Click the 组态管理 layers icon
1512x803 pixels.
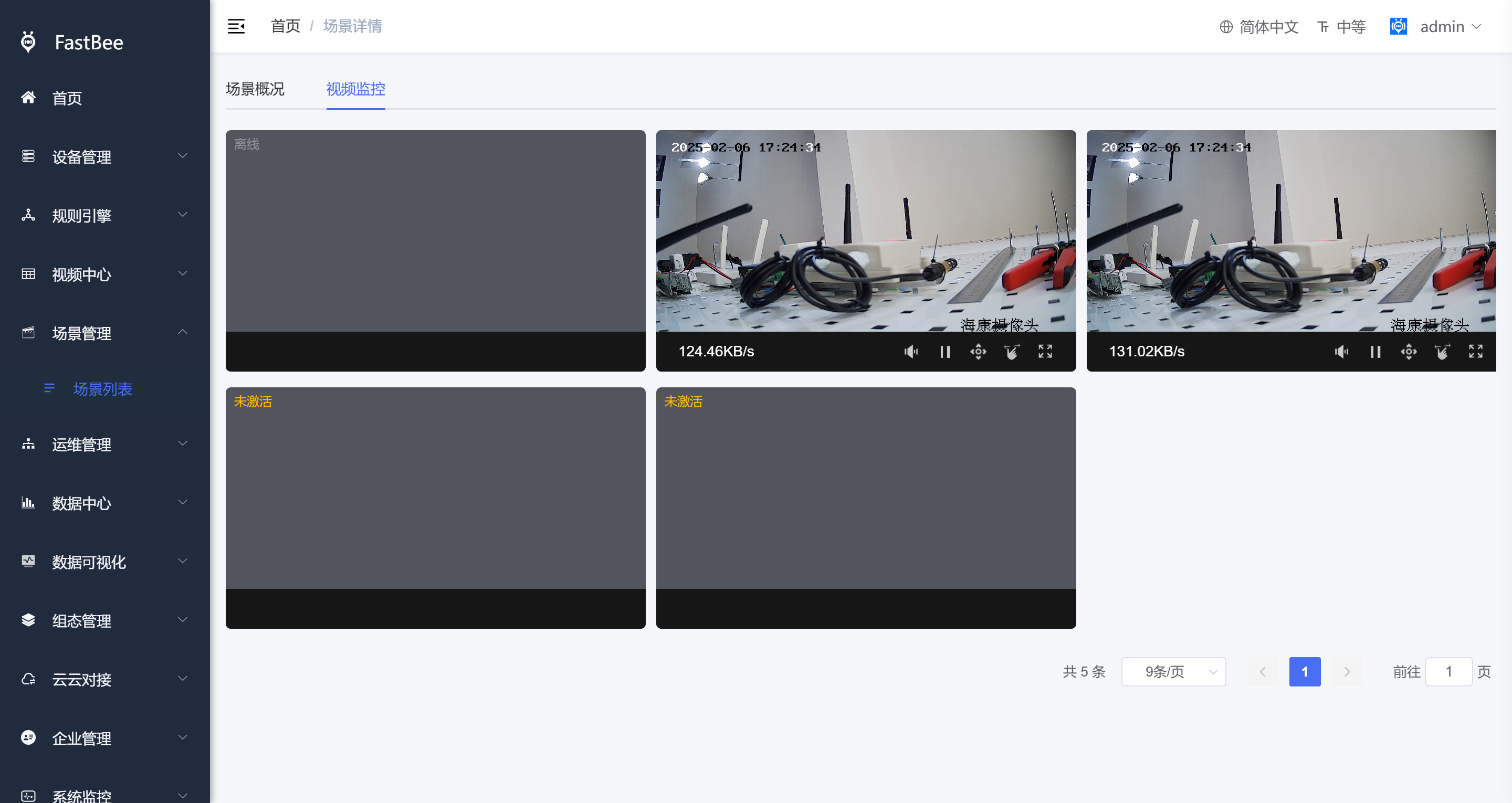point(28,620)
